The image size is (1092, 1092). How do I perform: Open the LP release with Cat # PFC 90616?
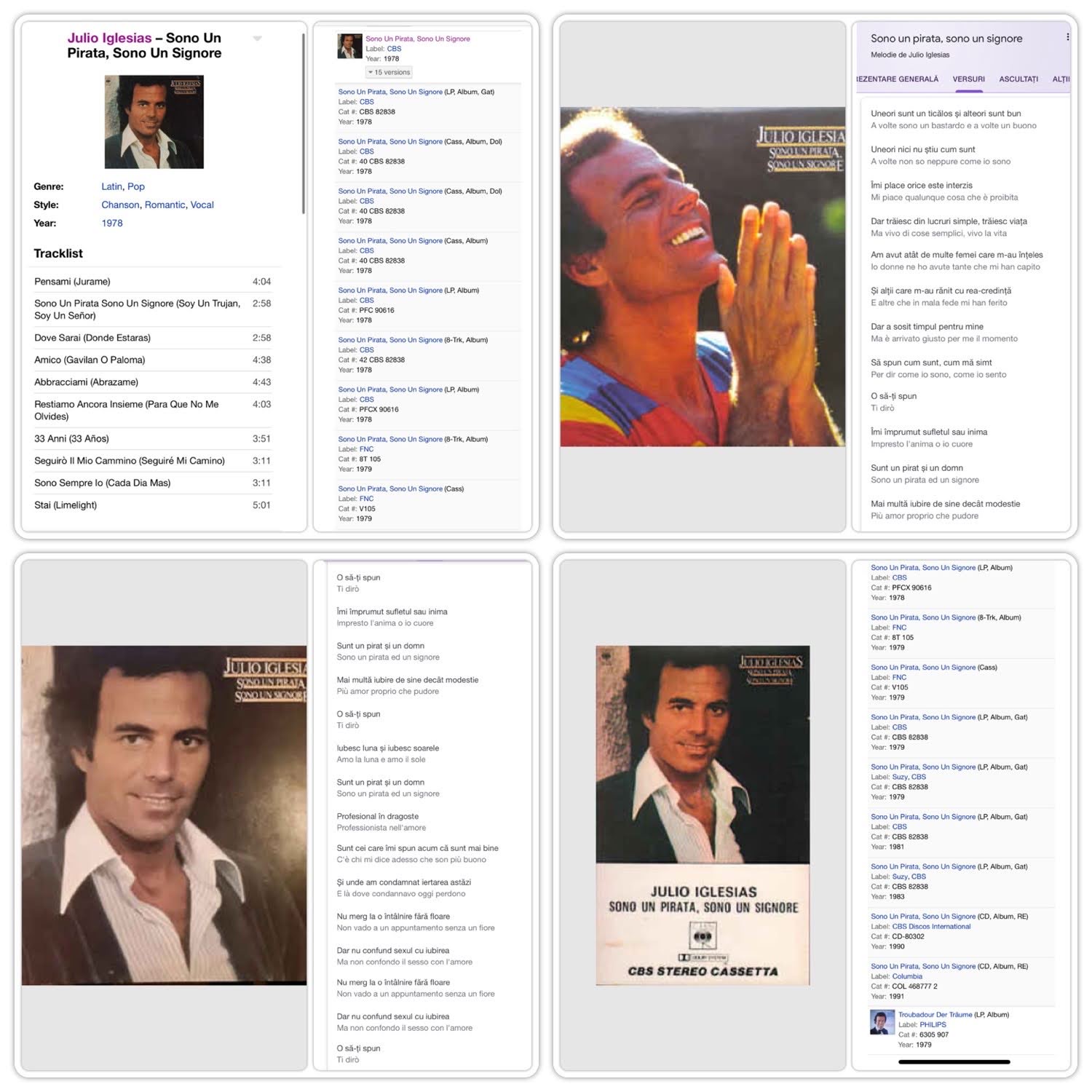coord(390,290)
